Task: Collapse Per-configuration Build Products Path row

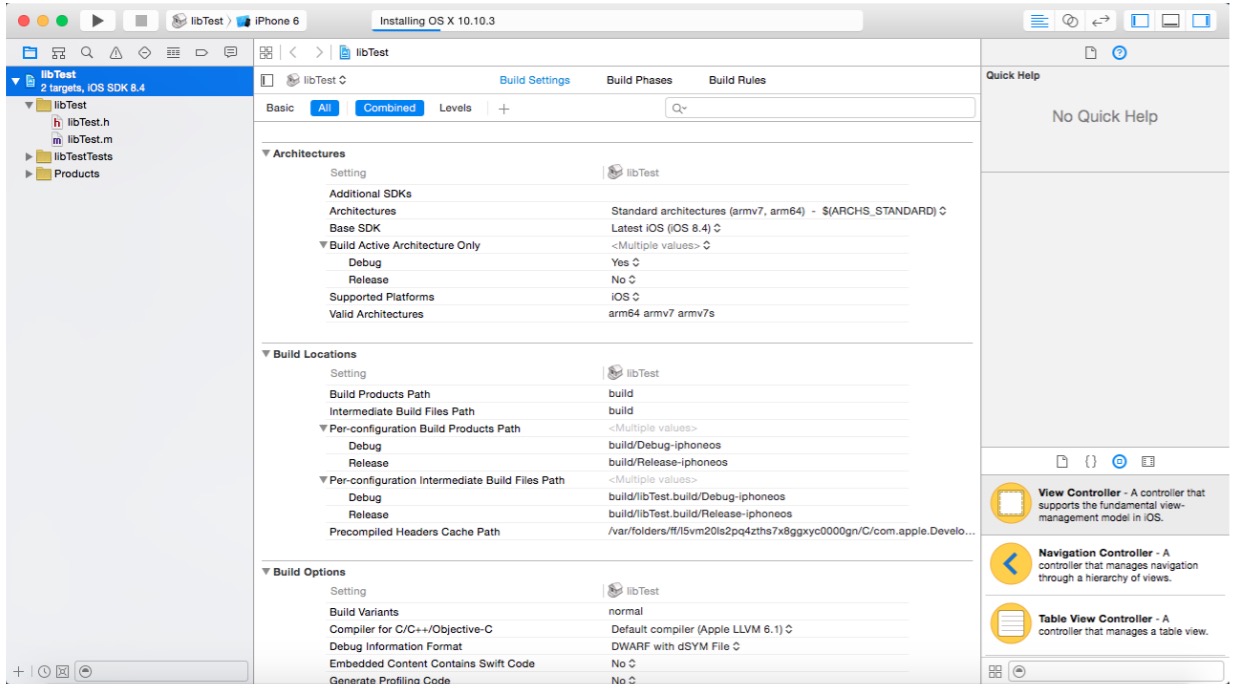Action: [x=323, y=429]
